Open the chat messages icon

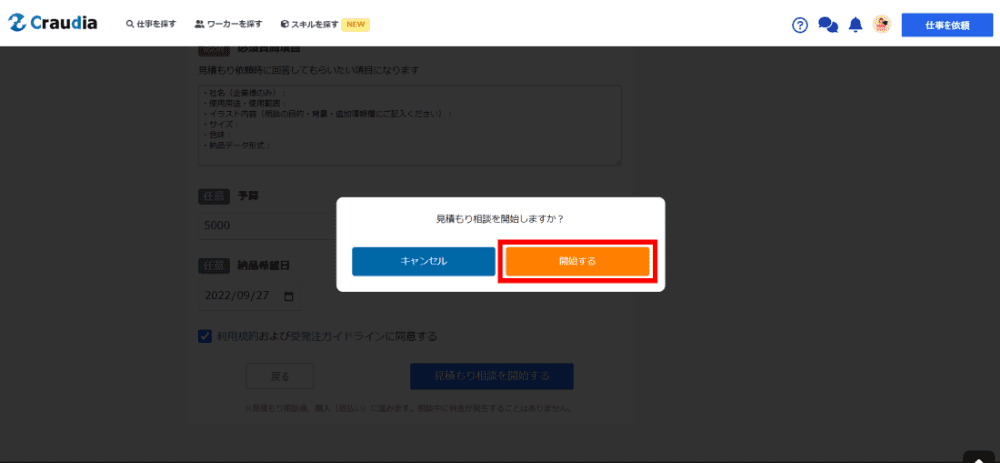click(828, 25)
